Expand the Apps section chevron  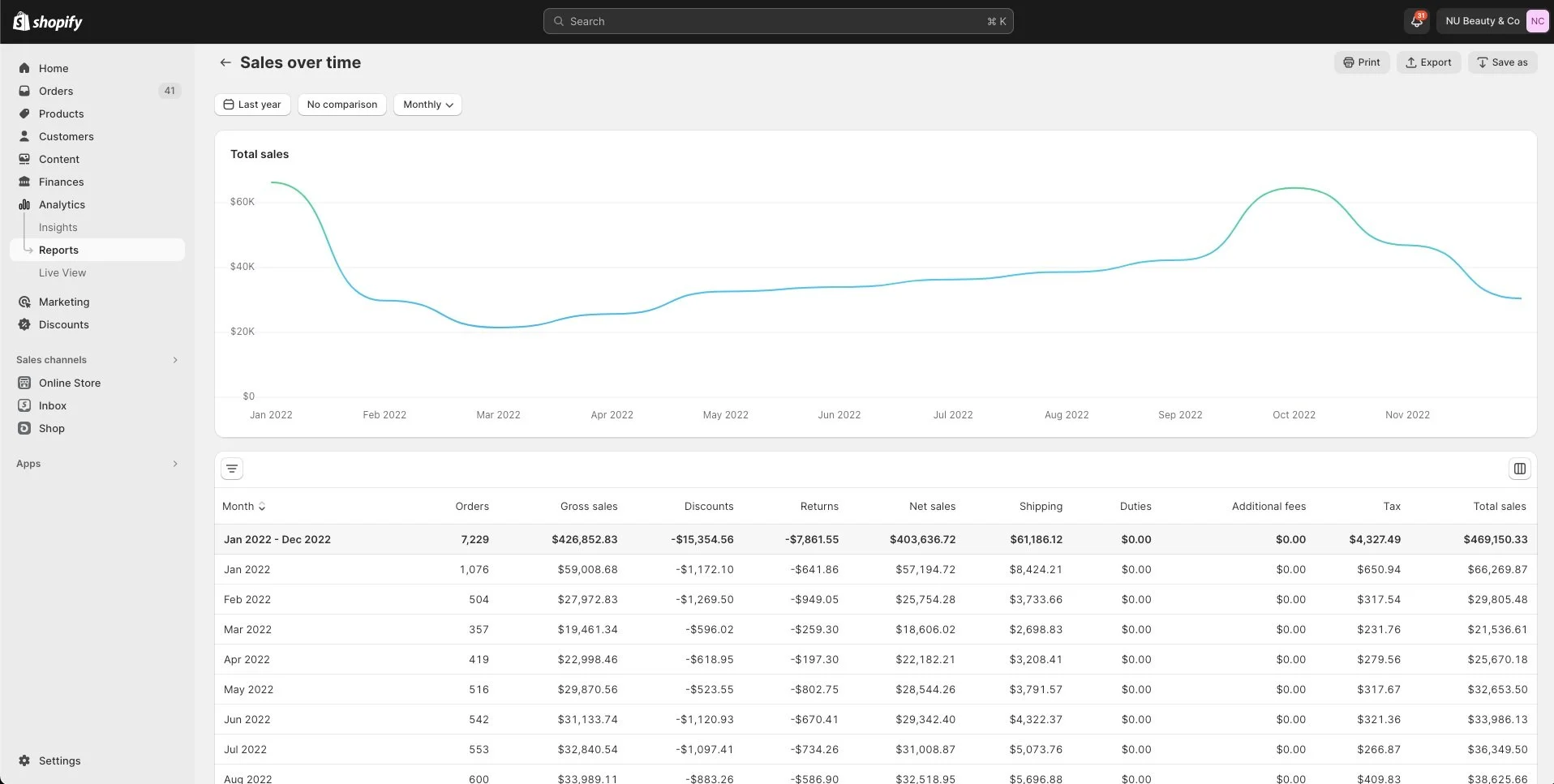(175, 464)
